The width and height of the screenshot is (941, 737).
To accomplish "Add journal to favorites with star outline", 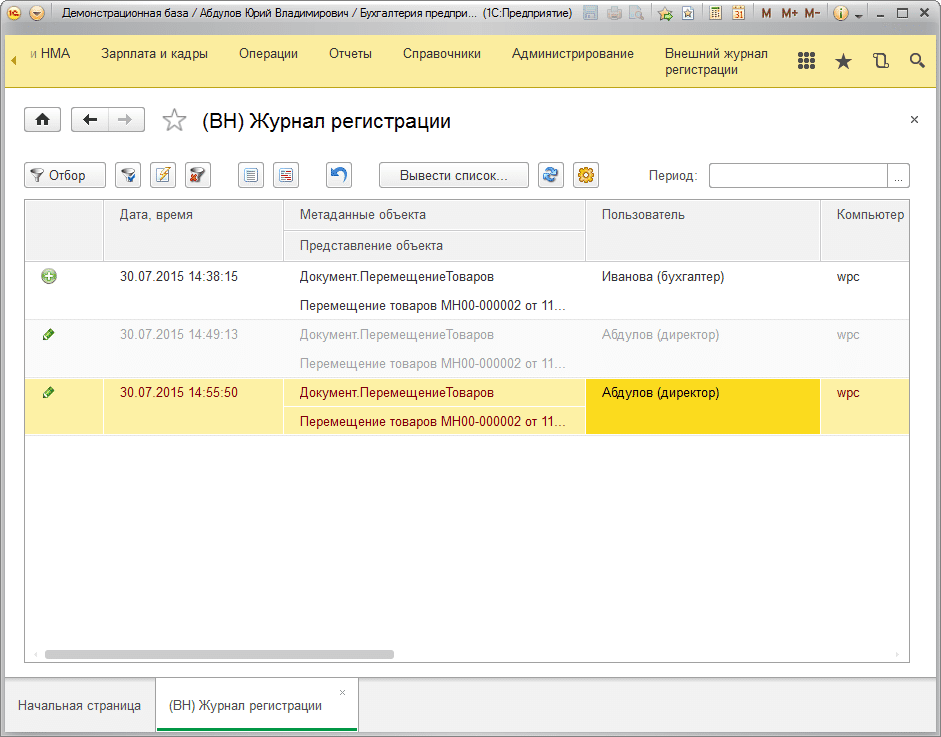I will (174, 121).
